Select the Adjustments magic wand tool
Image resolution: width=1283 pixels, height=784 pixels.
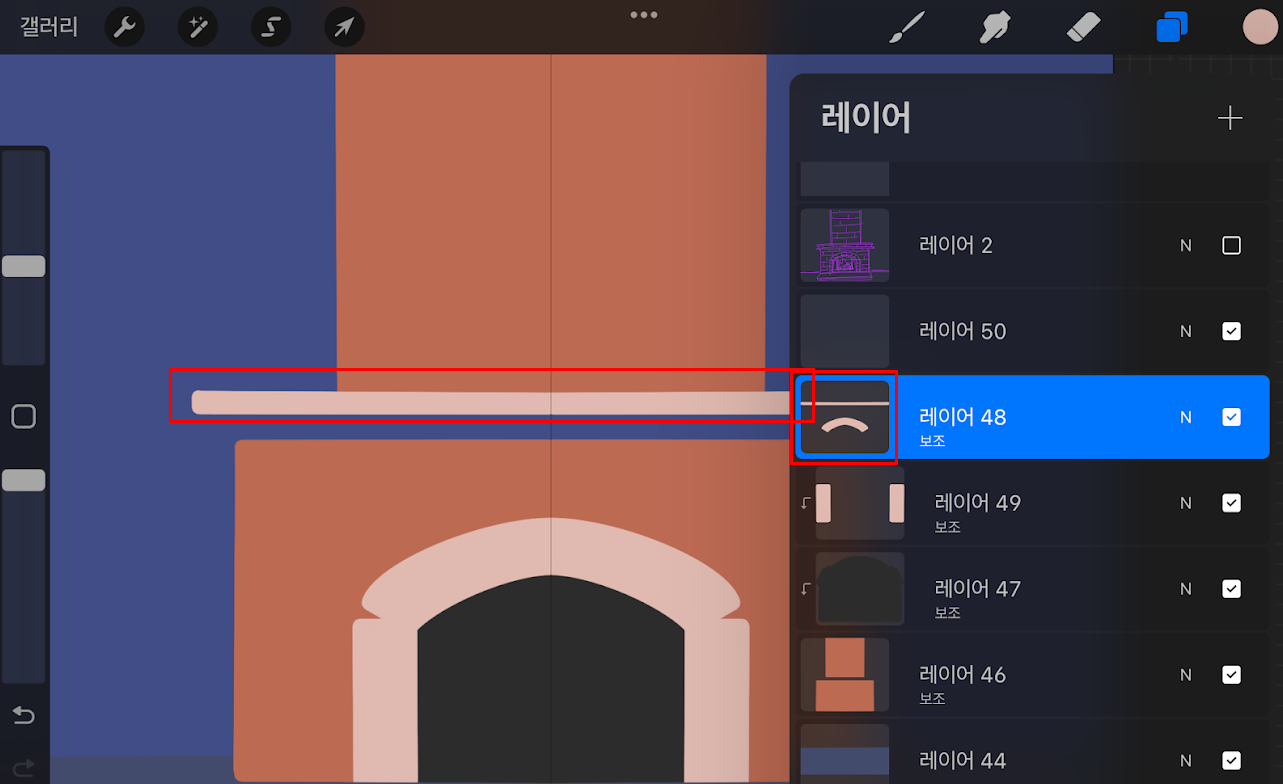click(197, 27)
